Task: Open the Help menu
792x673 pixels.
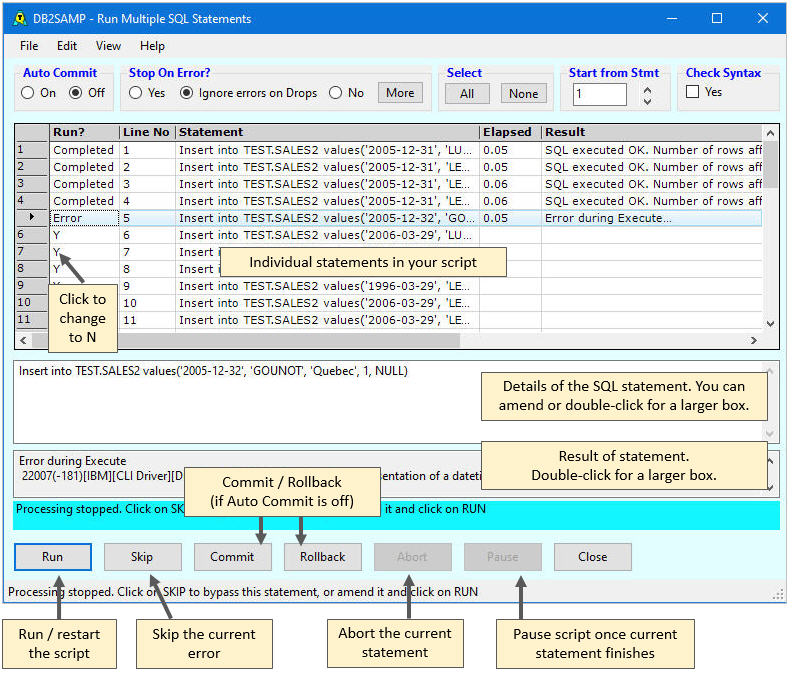Action: (152, 46)
